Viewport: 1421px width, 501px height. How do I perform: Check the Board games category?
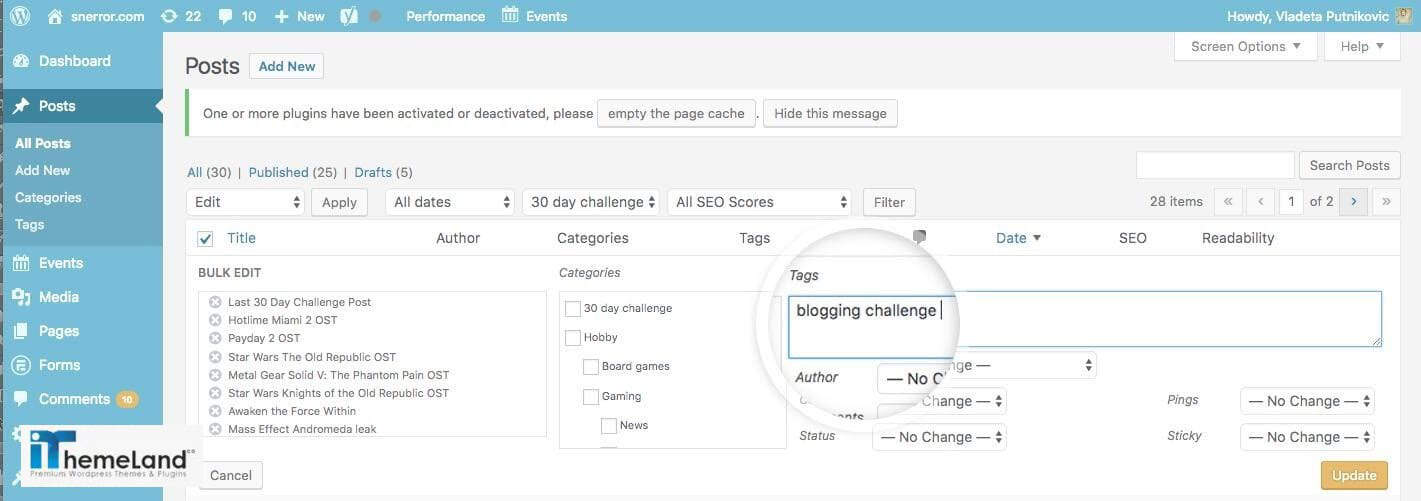[591, 366]
